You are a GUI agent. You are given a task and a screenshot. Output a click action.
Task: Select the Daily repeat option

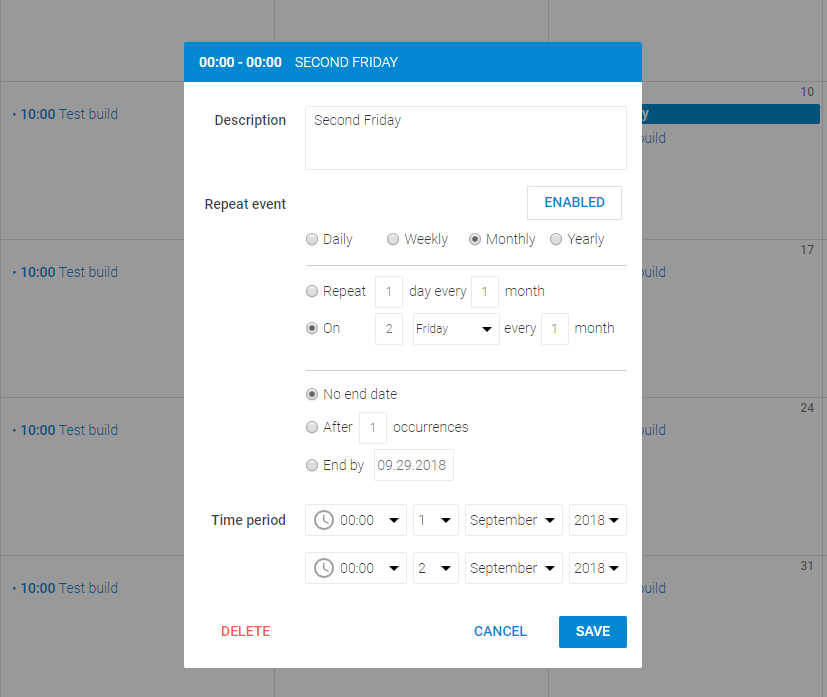tap(312, 240)
